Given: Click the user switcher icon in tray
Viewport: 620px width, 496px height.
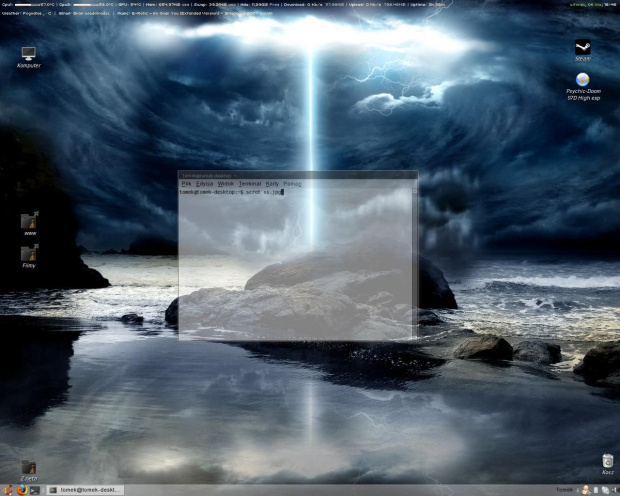Looking at the screenshot, I should tap(586, 490).
